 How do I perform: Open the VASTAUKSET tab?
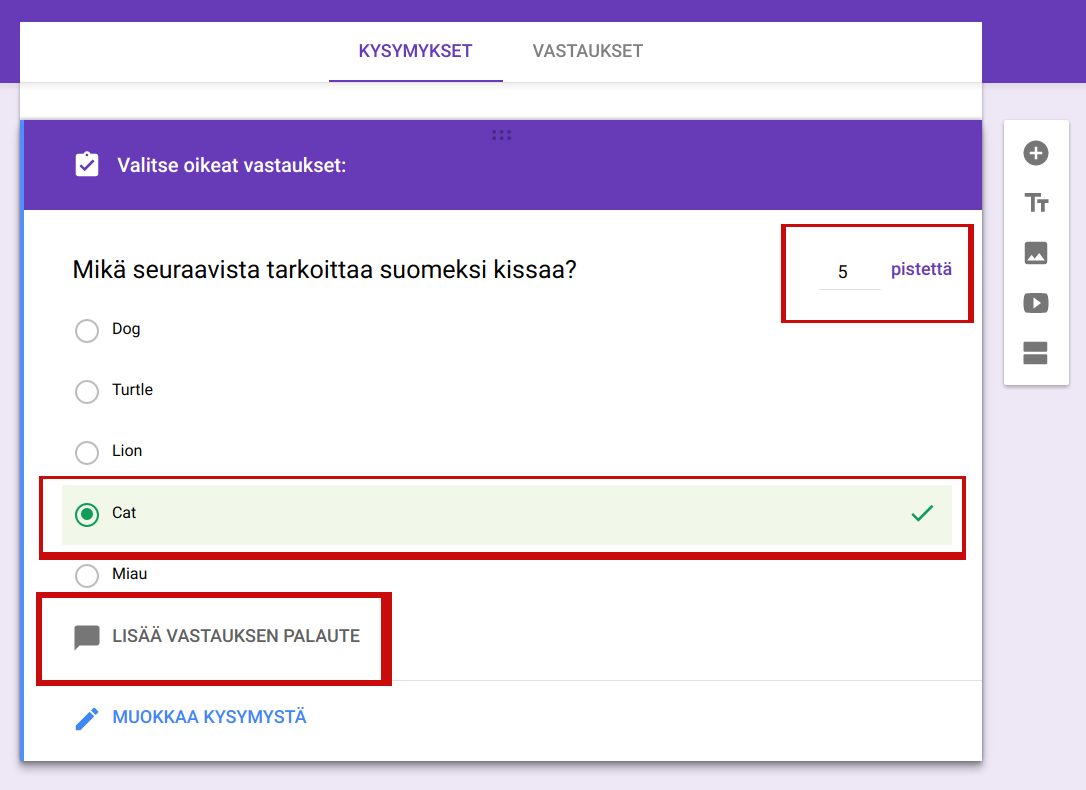click(x=587, y=51)
